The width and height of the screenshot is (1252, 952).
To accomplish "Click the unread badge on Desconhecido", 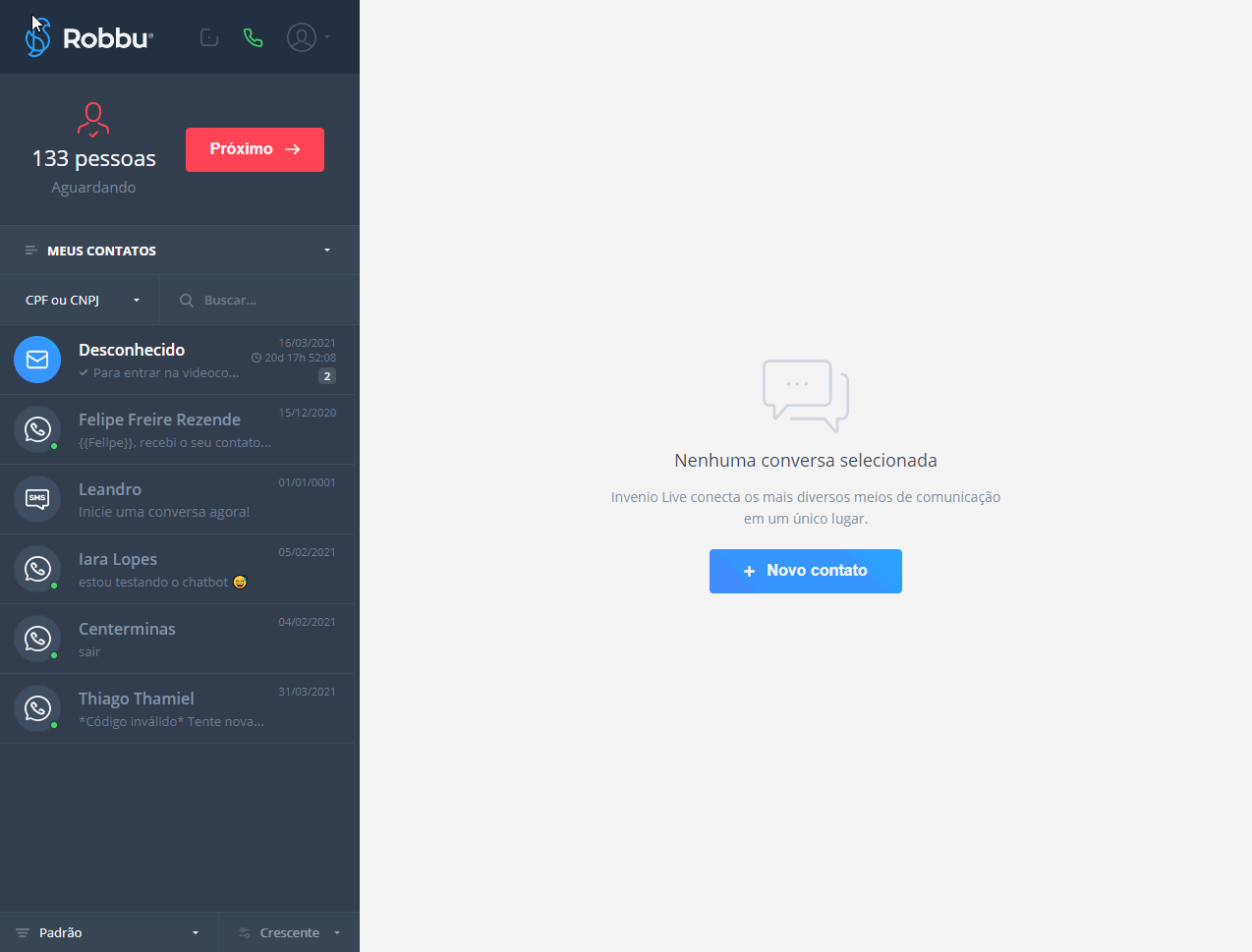I will pyautogui.click(x=327, y=376).
